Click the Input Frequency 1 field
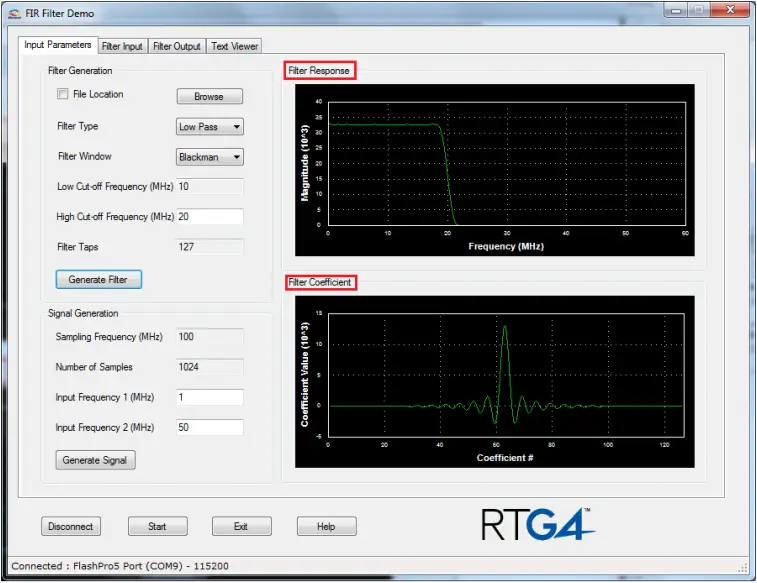The height and width of the screenshot is (583, 757). point(210,397)
